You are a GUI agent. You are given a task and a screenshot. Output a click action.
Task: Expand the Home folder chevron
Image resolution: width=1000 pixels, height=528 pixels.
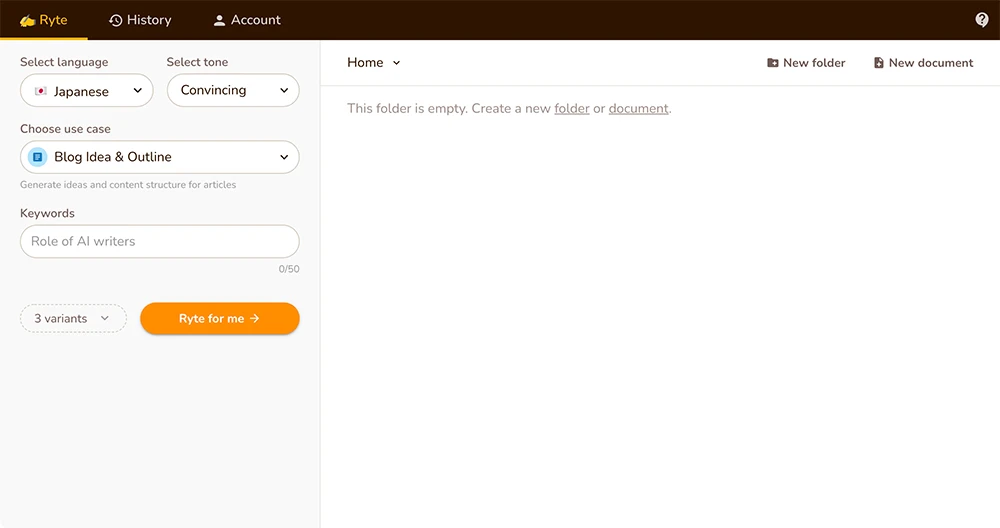(x=396, y=63)
